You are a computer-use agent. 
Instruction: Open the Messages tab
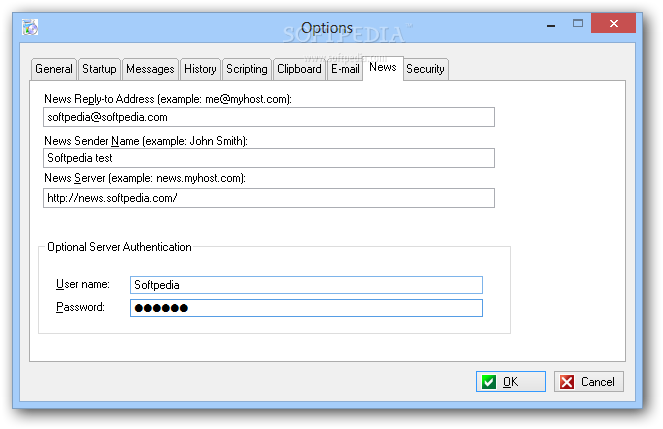coord(150,69)
